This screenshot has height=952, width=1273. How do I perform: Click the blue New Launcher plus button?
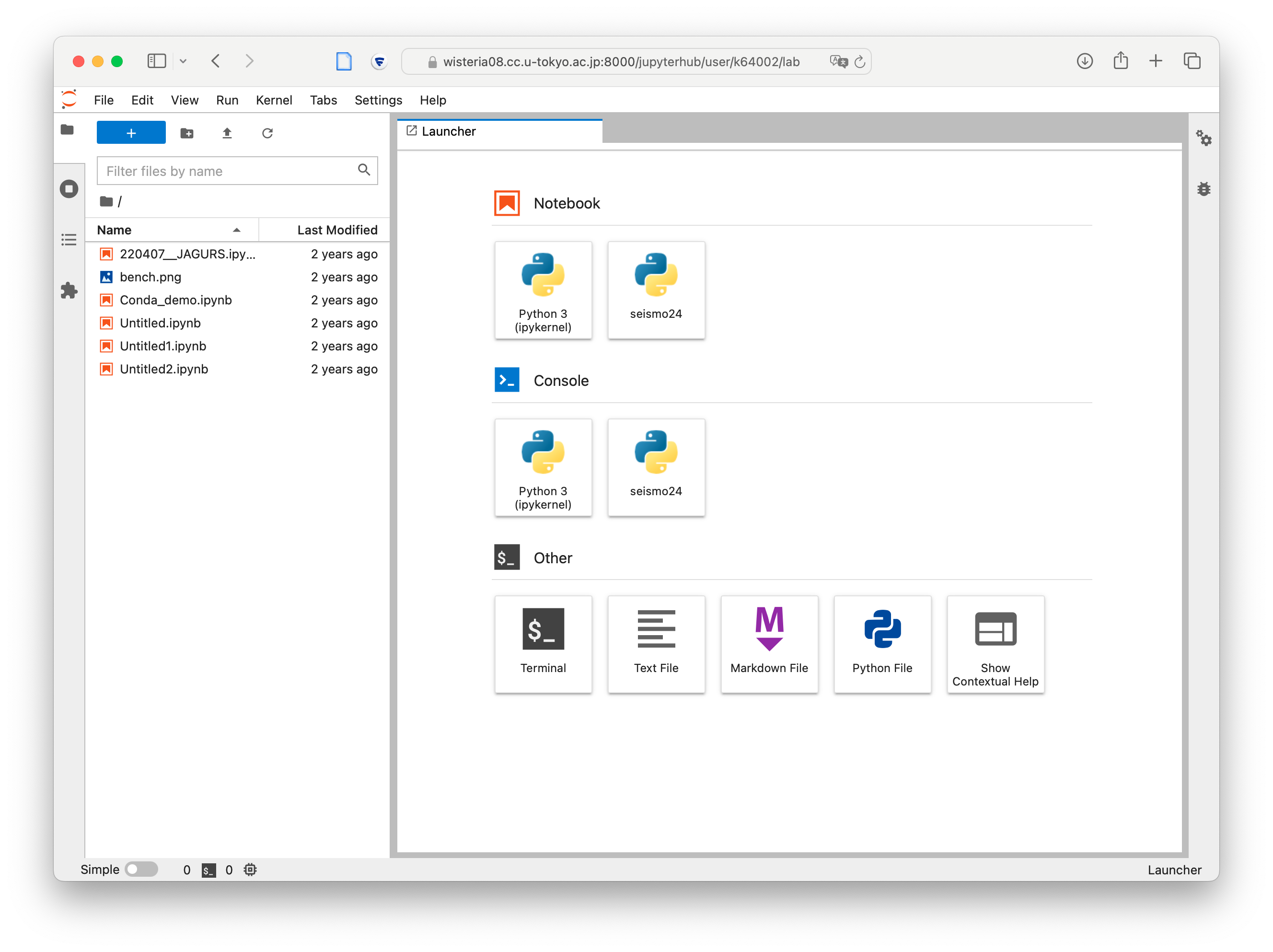click(131, 133)
